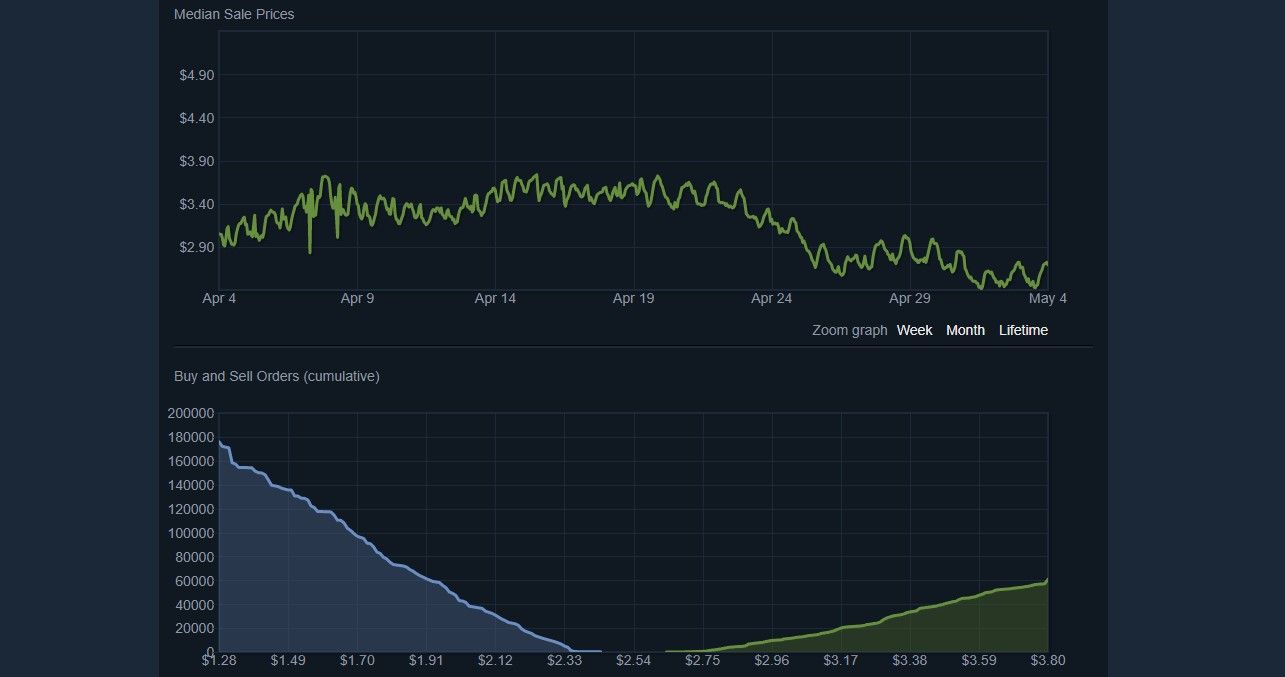Click the 200000 quantity axis label

pyautogui.click(x=191, y=413)
